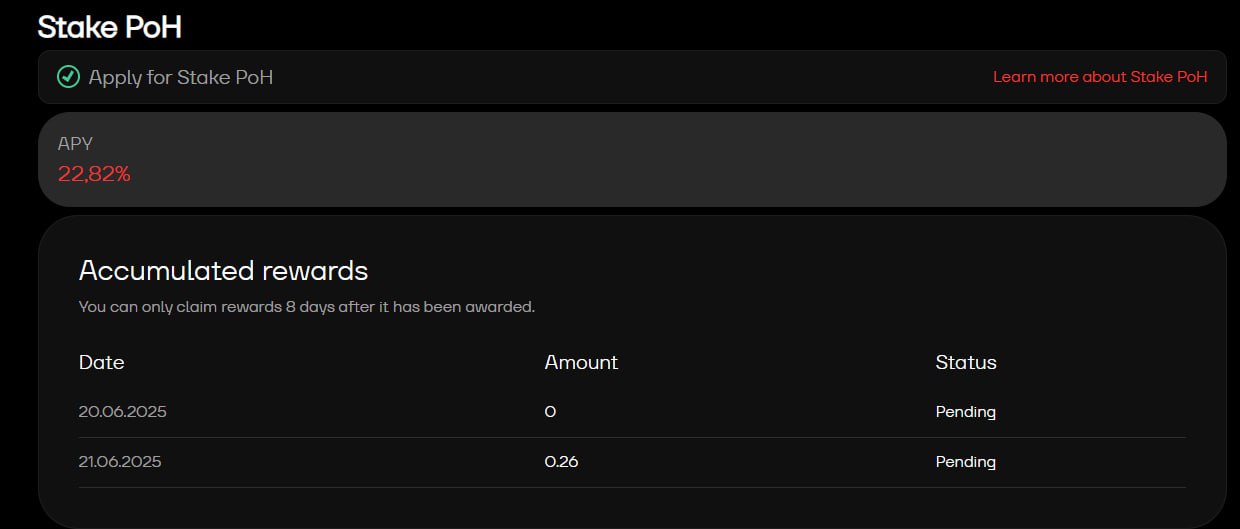Click Pending status of the 20.06.2025 row
Screen dimensions: 1240x529
(x=966, y=412)
